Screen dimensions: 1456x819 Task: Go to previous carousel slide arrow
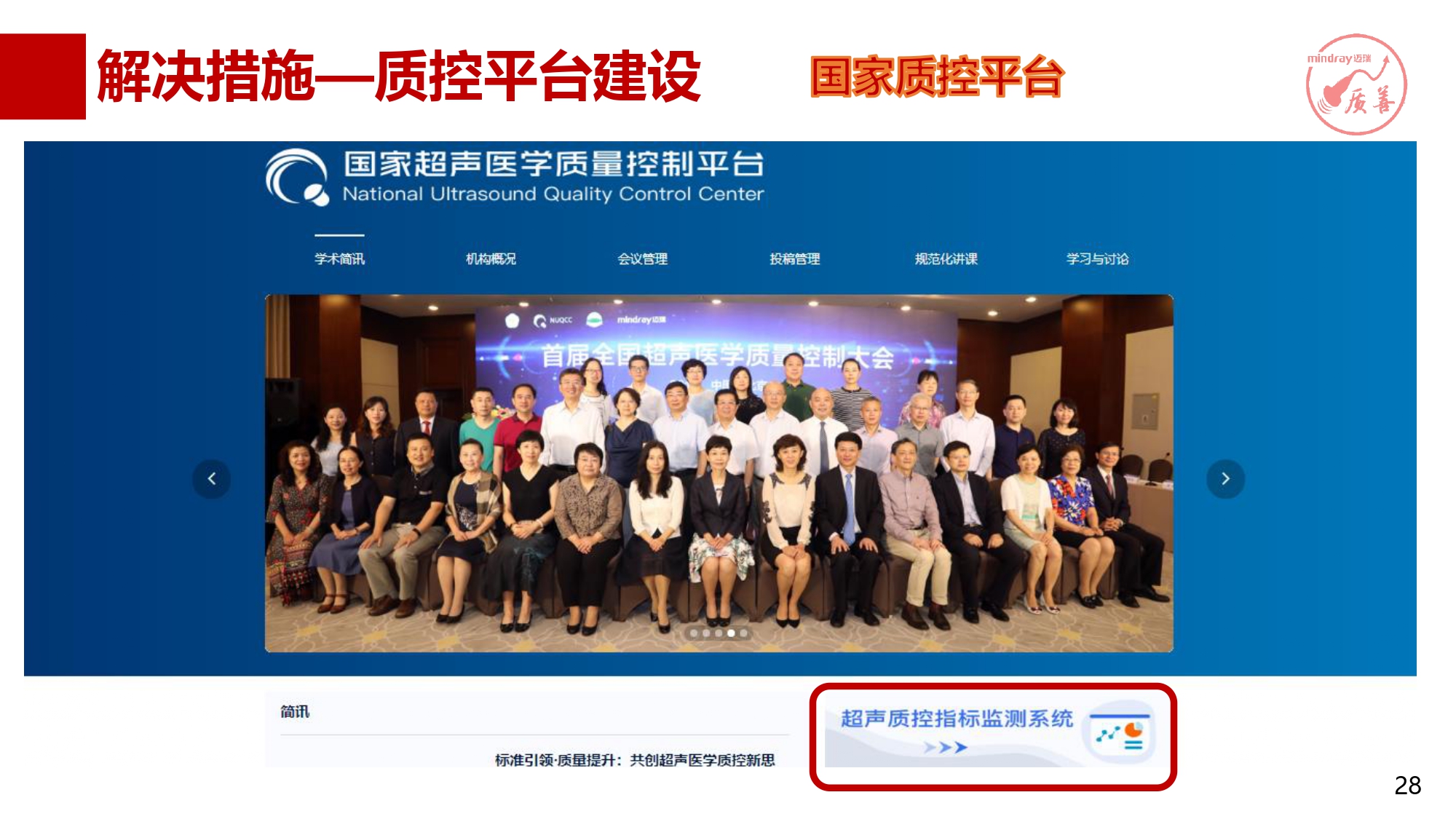[212, 479]
